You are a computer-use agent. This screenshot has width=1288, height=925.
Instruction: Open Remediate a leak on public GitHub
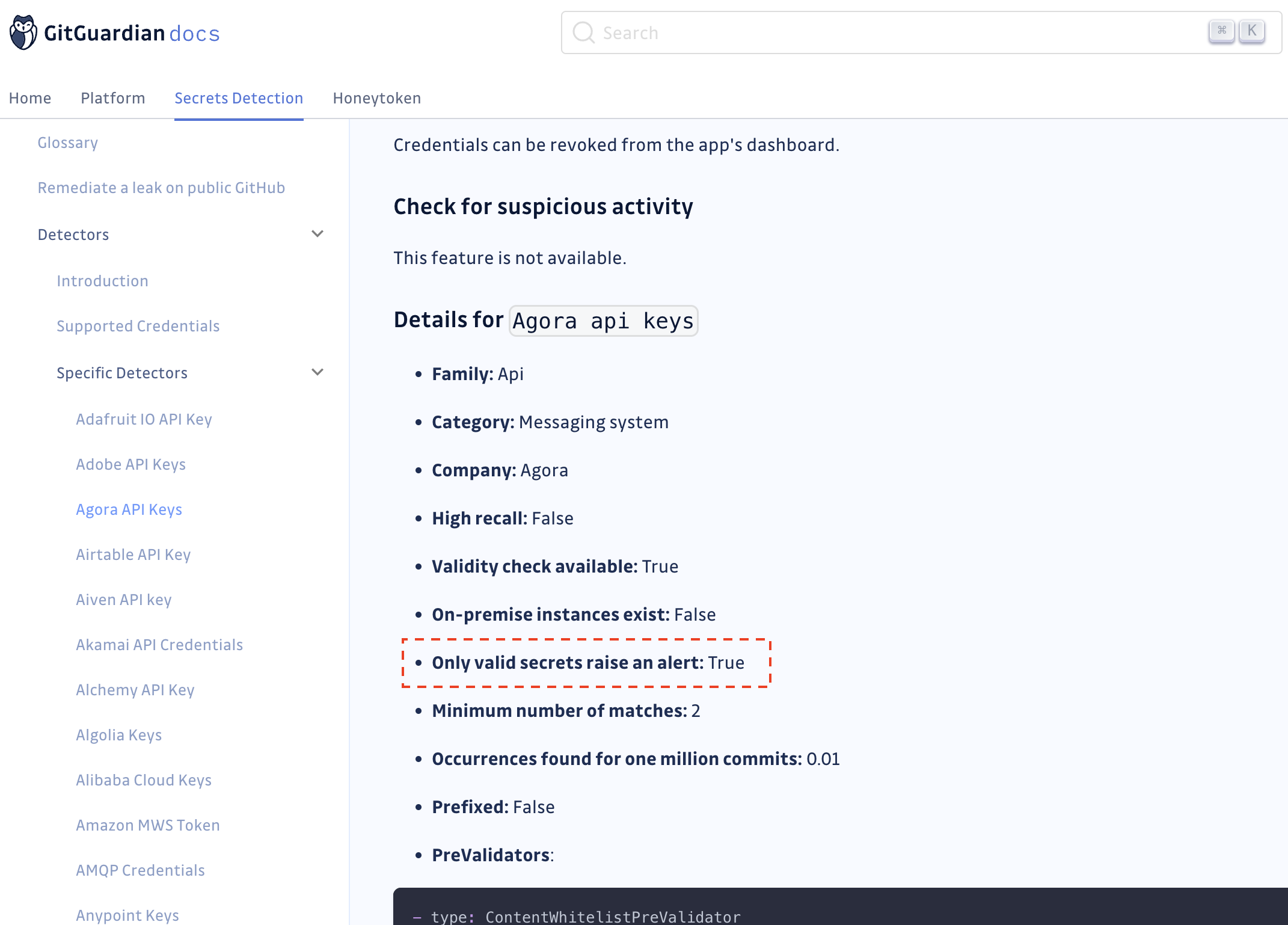click(x=161, y=188)
